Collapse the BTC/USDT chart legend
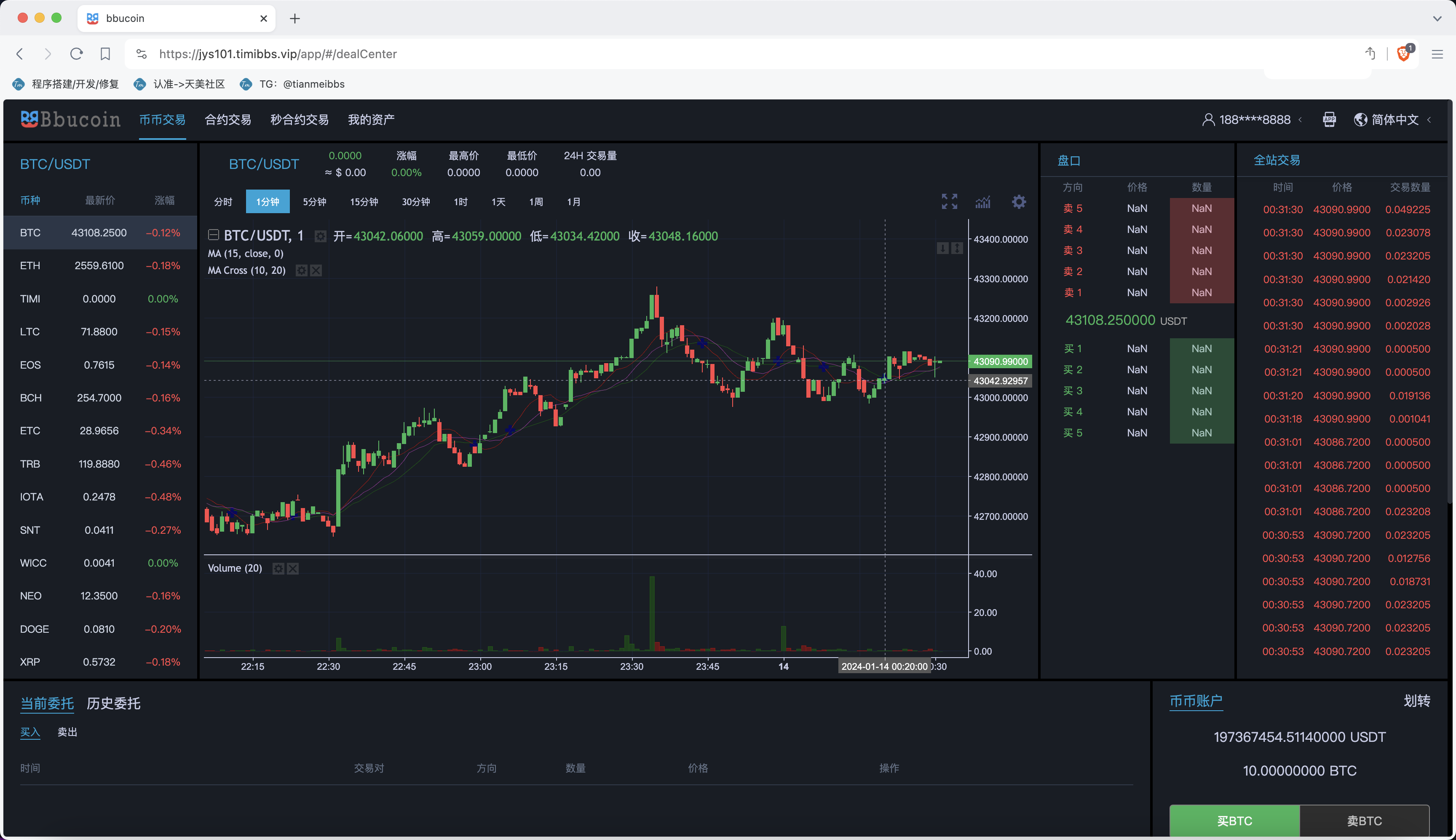The width and height of the screenshot is (1456, 840). (x=214, y=235)
